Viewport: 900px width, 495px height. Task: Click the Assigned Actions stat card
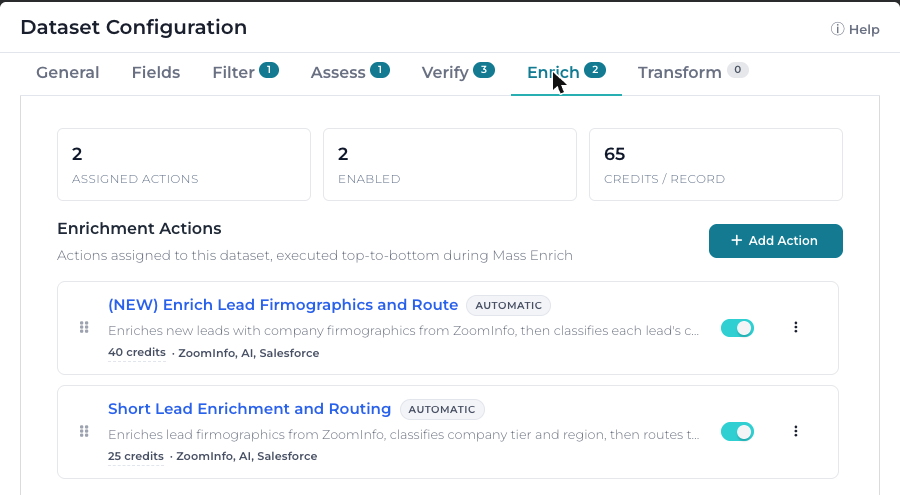184,164
